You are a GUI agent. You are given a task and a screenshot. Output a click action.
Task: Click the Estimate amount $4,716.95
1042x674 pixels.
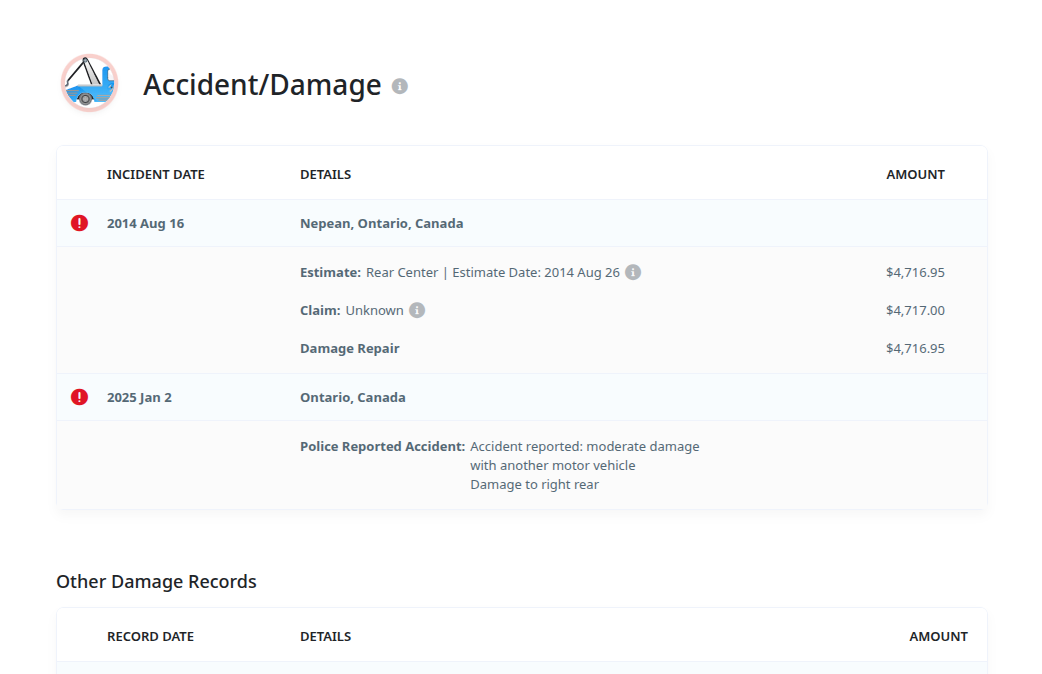[x=914, y=272]
